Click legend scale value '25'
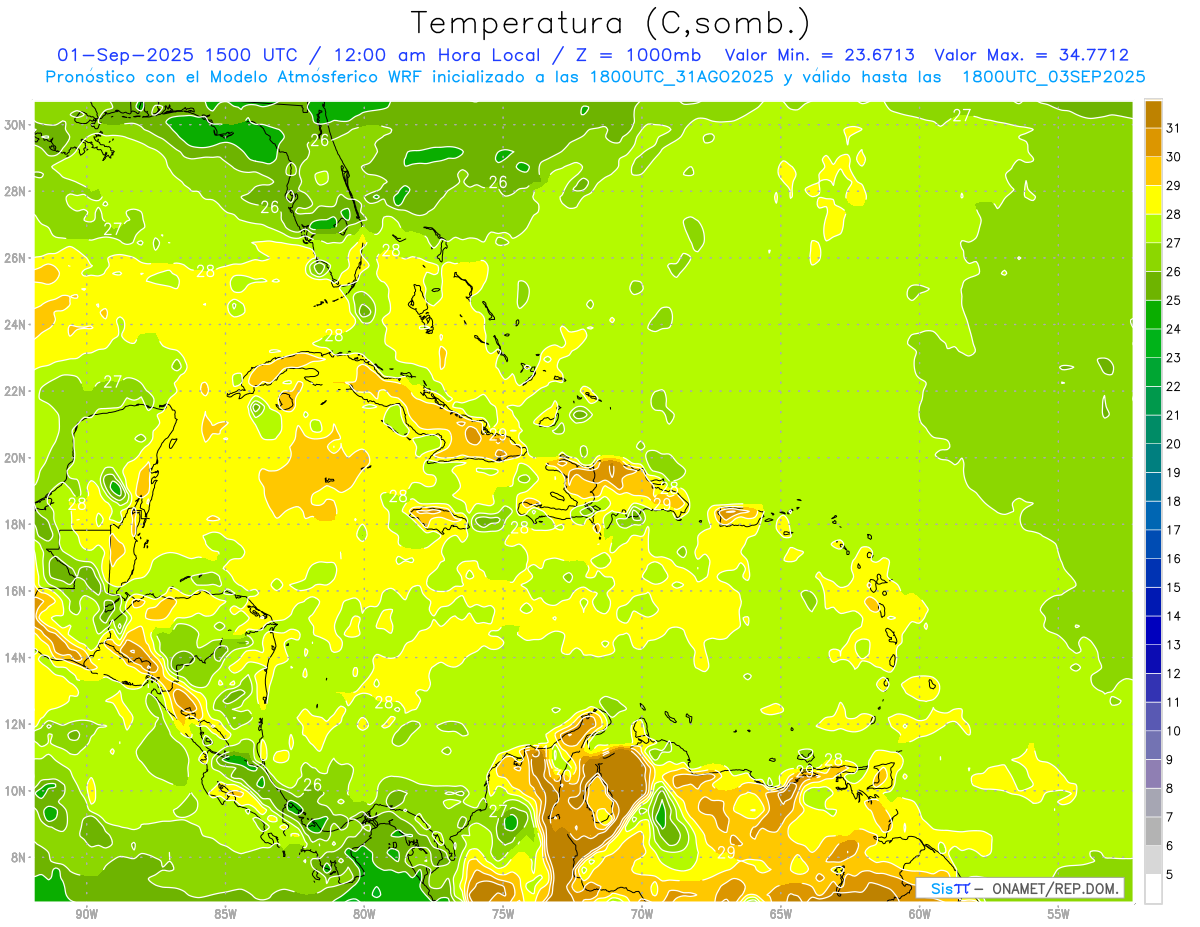Image resolution: width=1200 pixels, height=927 pixels. coord(1174,300)
